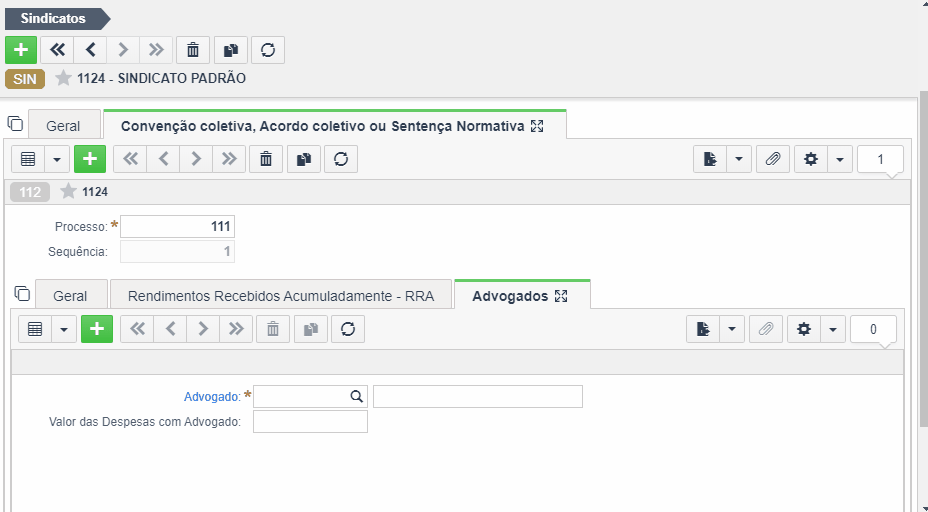Click the page vertical scrollbar
The width and height of the screenshot is (928, 512).
click(x=923, y=258)
